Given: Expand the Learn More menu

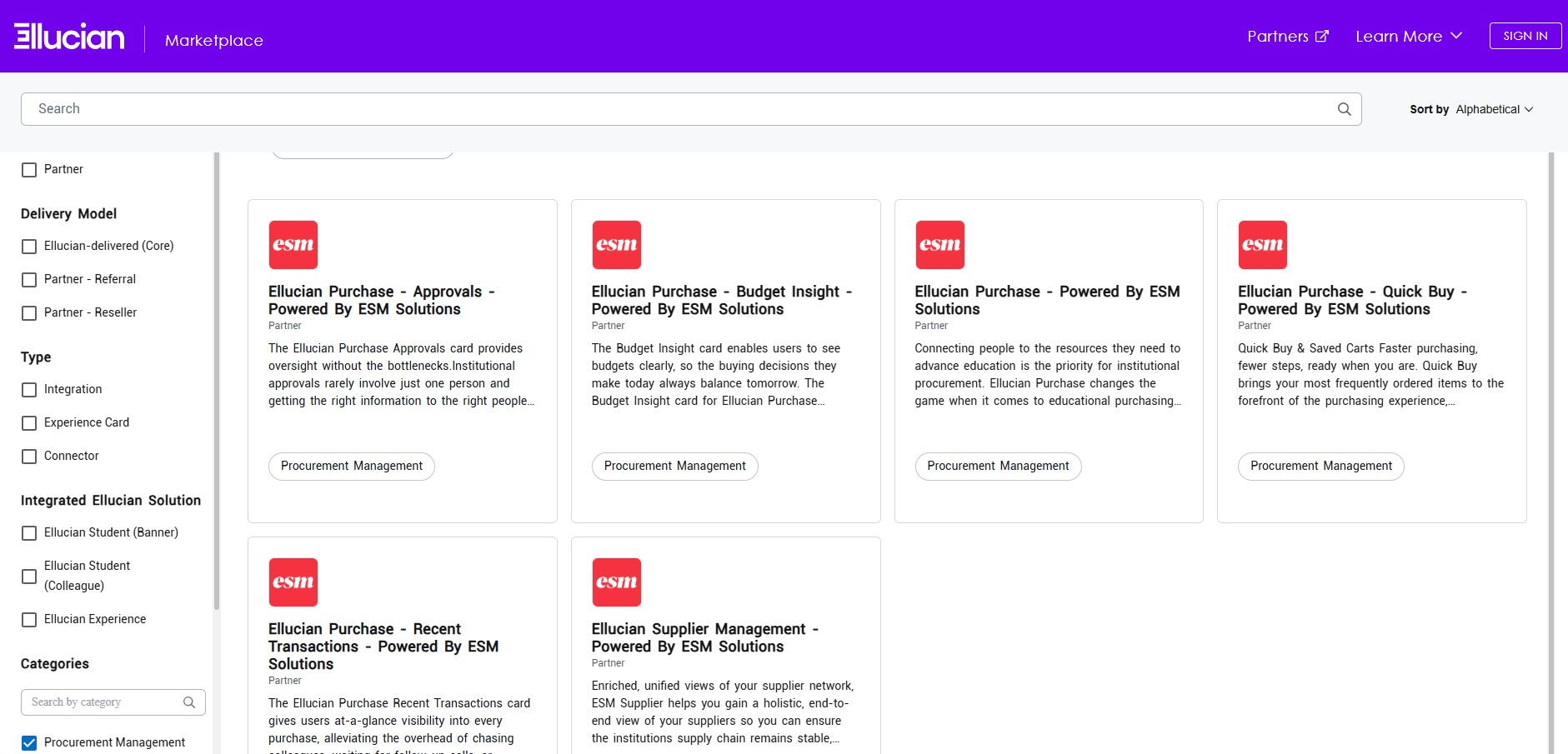Looking at the screenshot, I should [1409, 37].
